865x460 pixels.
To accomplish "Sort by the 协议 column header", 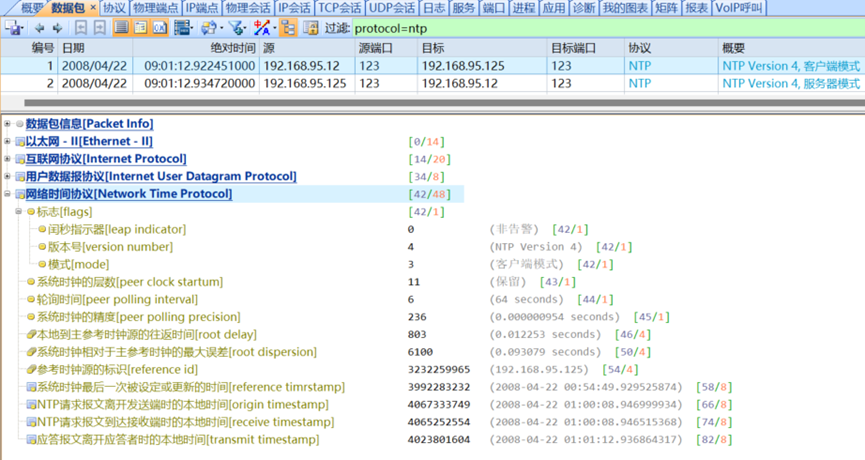I will pyautogui.click(x=640, y=47).
